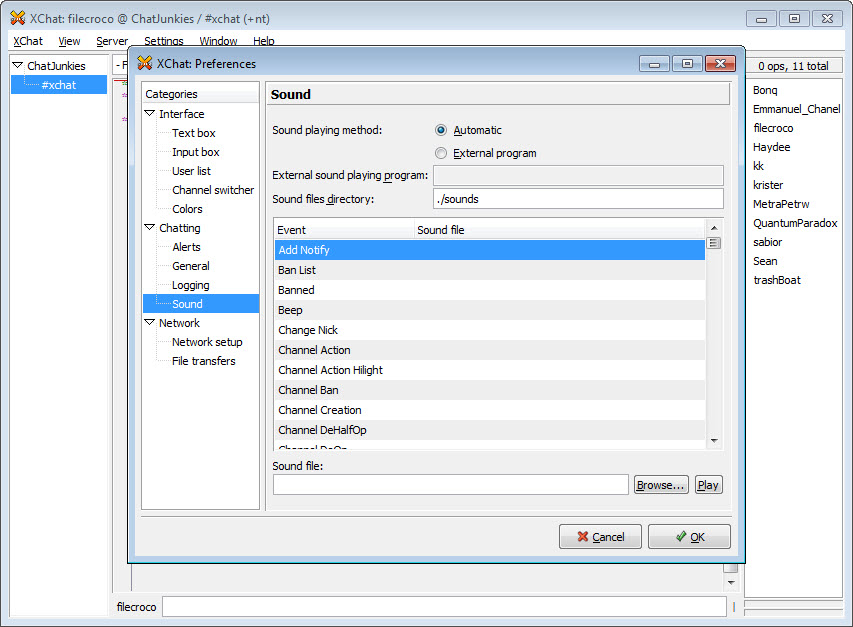Select user krister in user list
This screenshot has height=627, width=853.
click(x=768, y=185)
